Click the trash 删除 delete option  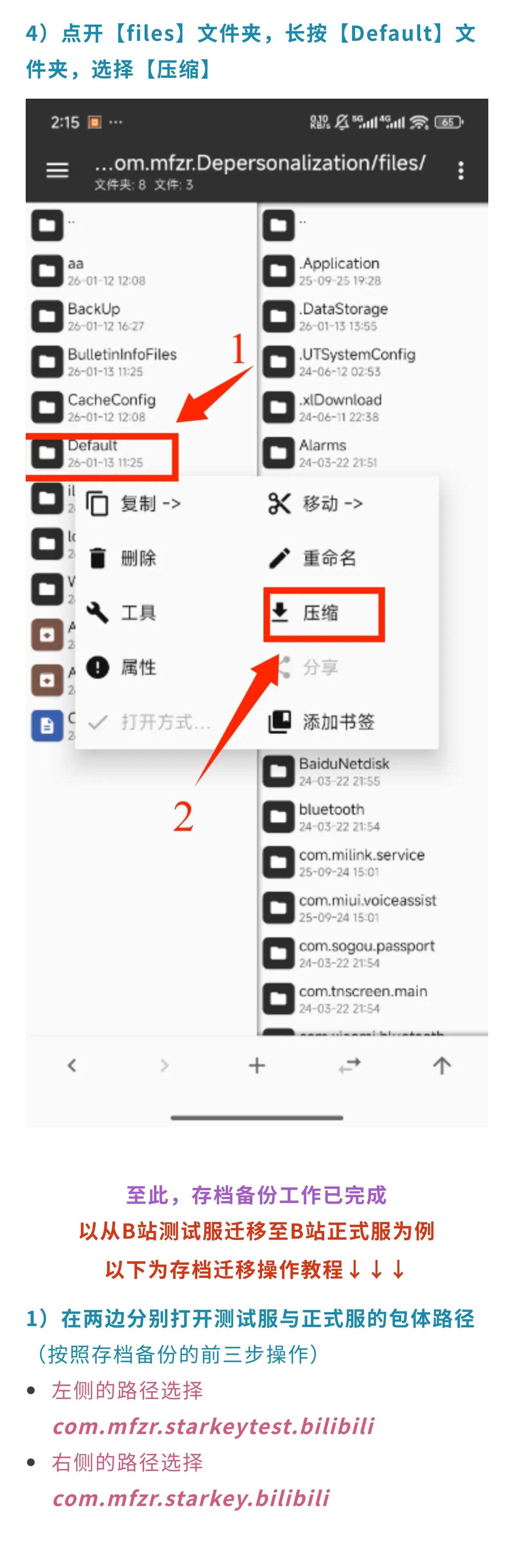click(x=122, y=557)
